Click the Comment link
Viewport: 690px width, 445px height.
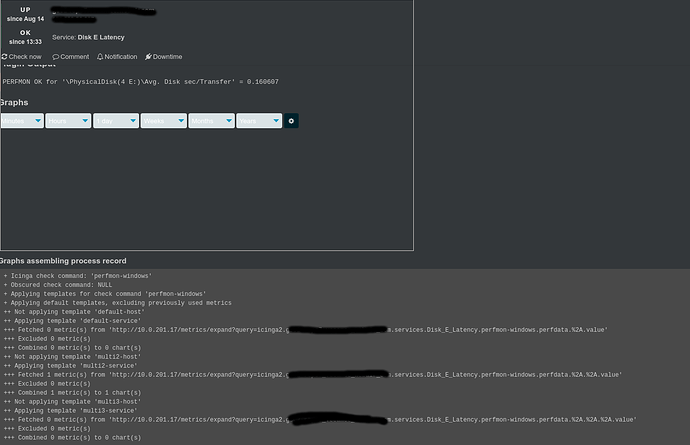click(x=71, y=57)
